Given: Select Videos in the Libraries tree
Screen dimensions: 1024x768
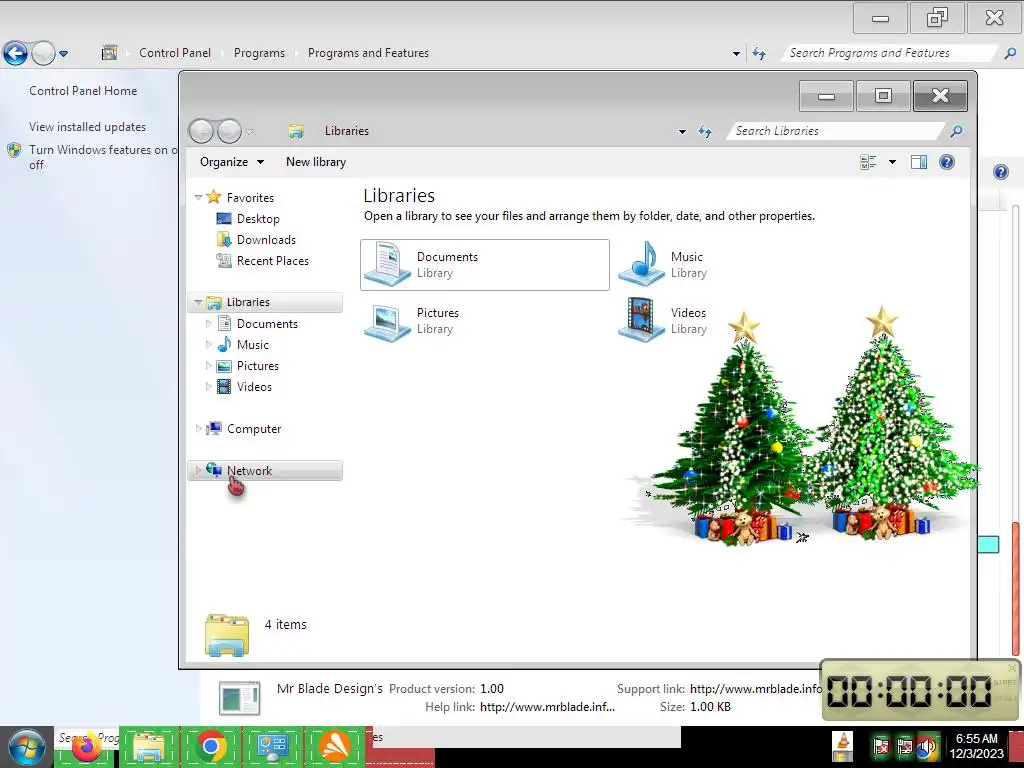Looking at the screenshot, I should pos(254,387).
